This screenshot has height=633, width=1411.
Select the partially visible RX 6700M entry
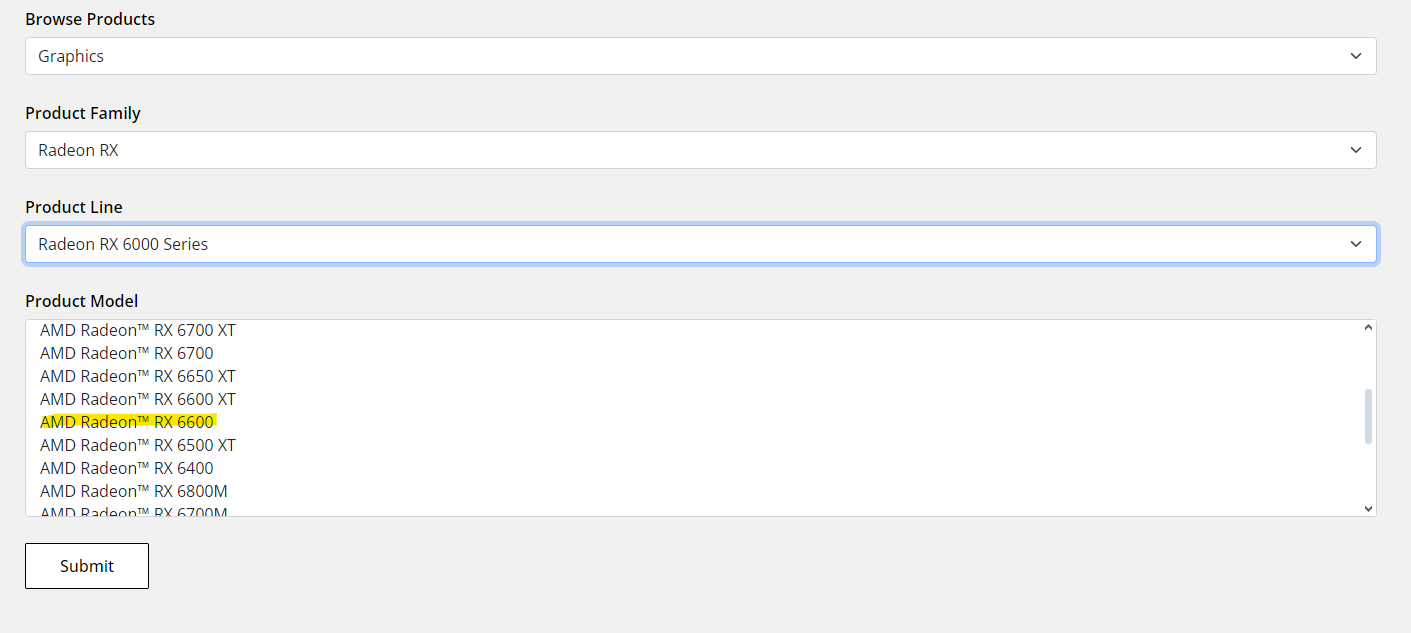[134, 512]
